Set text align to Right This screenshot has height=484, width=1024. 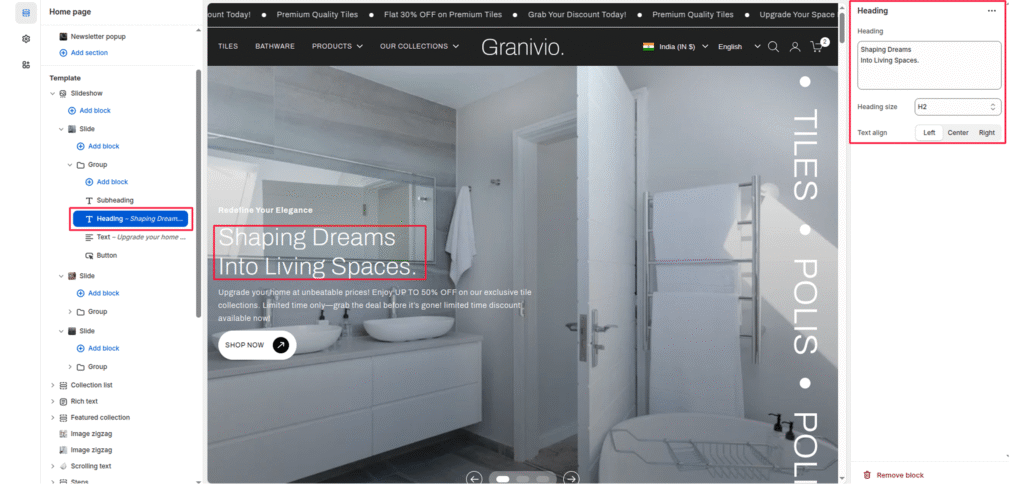(x=987, y=132)
